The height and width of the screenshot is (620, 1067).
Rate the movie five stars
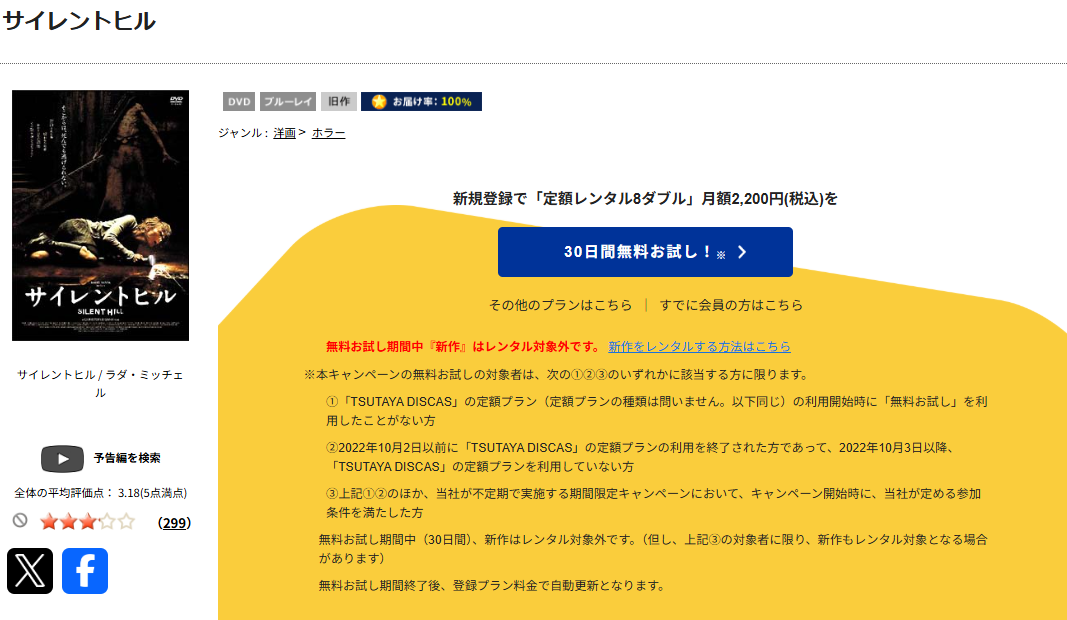click(126, 522)
